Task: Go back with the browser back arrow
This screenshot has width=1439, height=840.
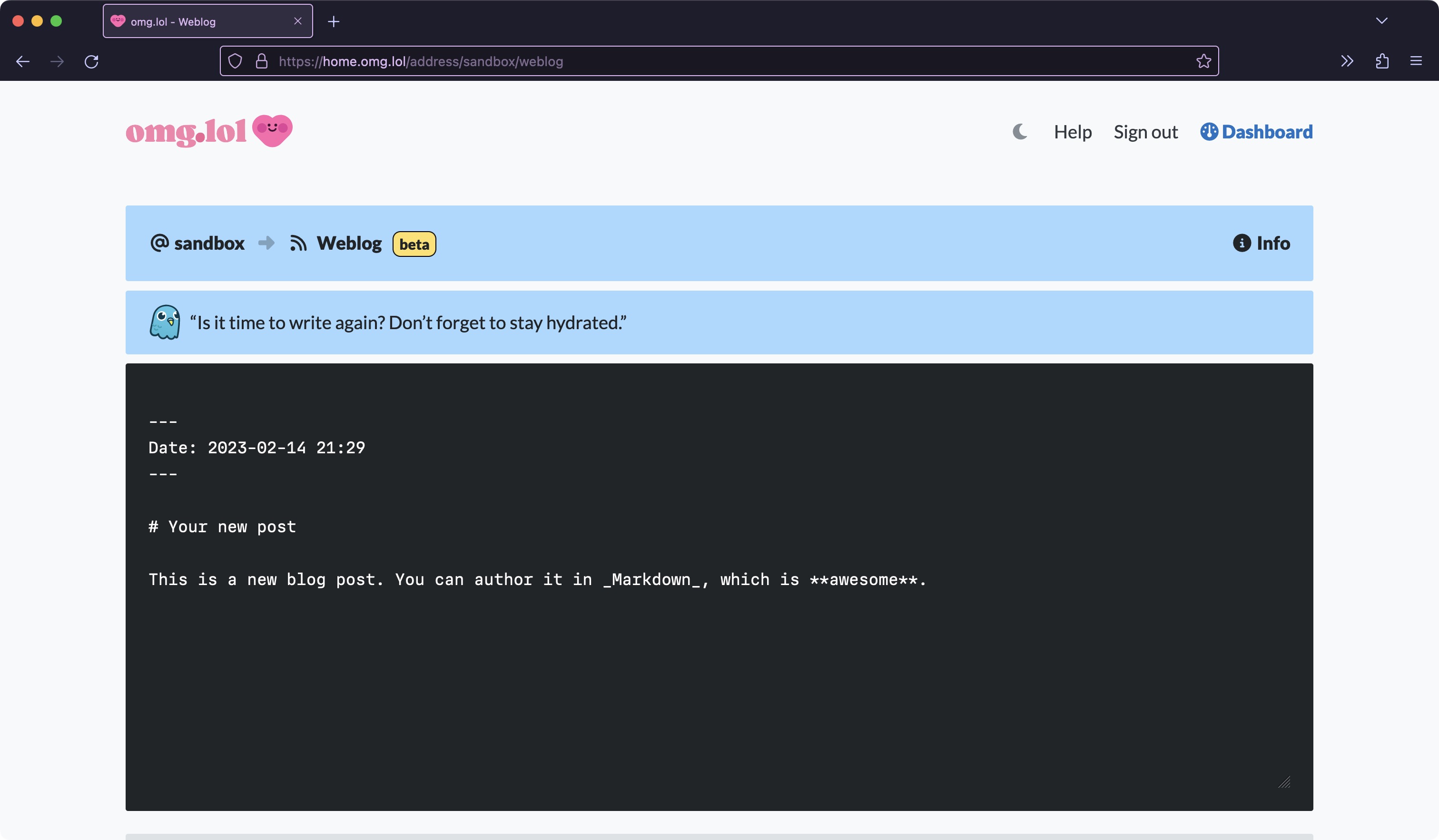Action: (x=23, y=61)
